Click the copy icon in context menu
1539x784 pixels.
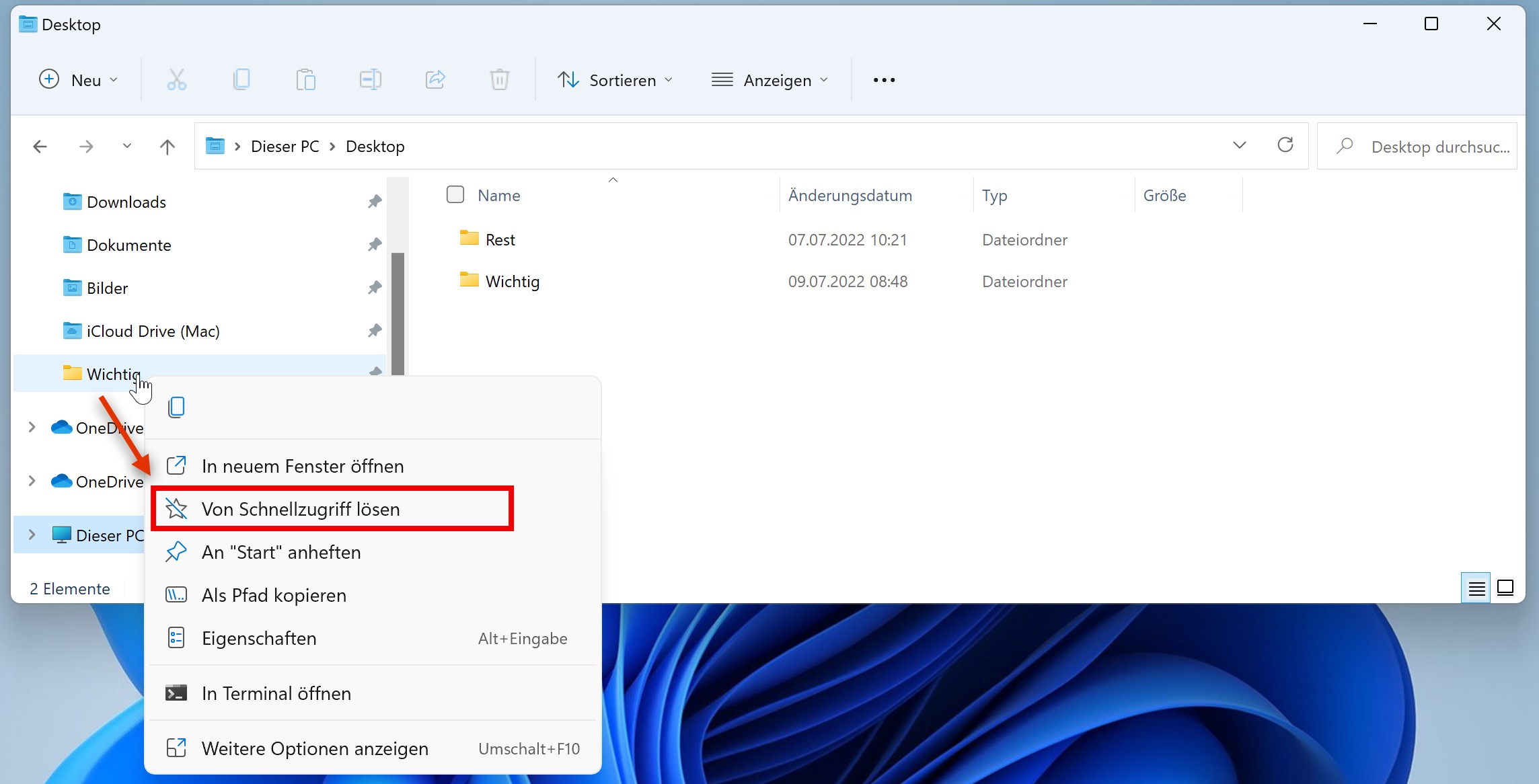(176, 407)
